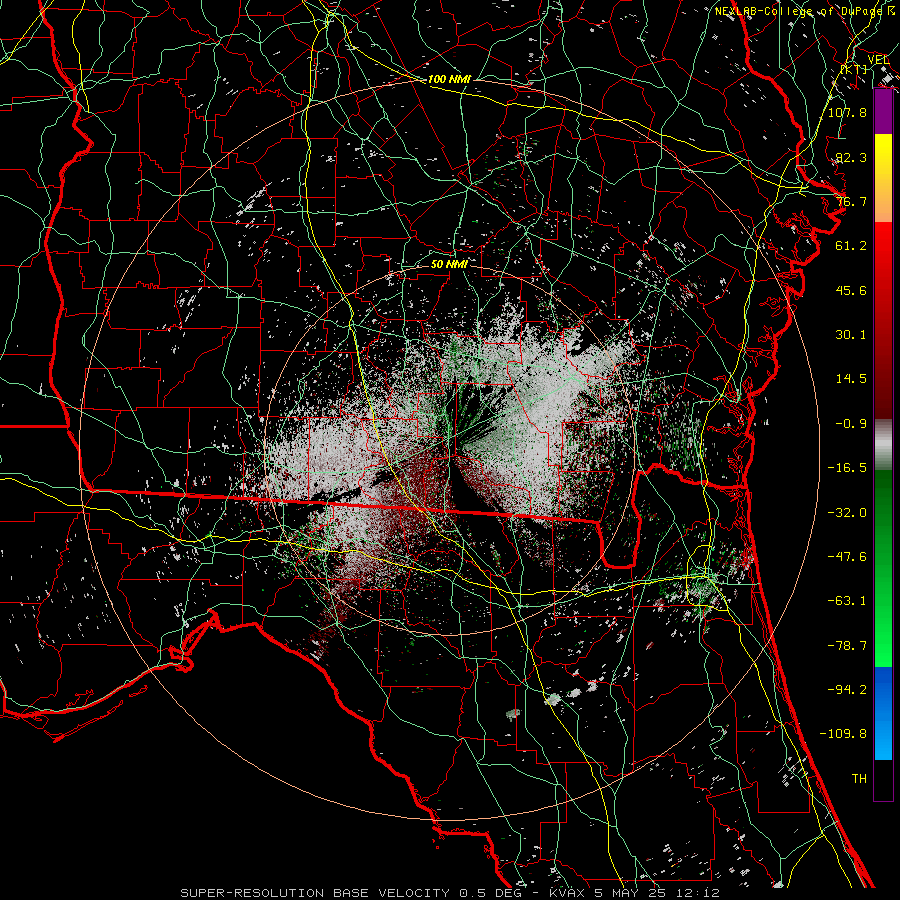Click the -0.9 velocity scale value
Image resolution: width=900 pixels, height=900 pixels.
[x=851, y=424]
